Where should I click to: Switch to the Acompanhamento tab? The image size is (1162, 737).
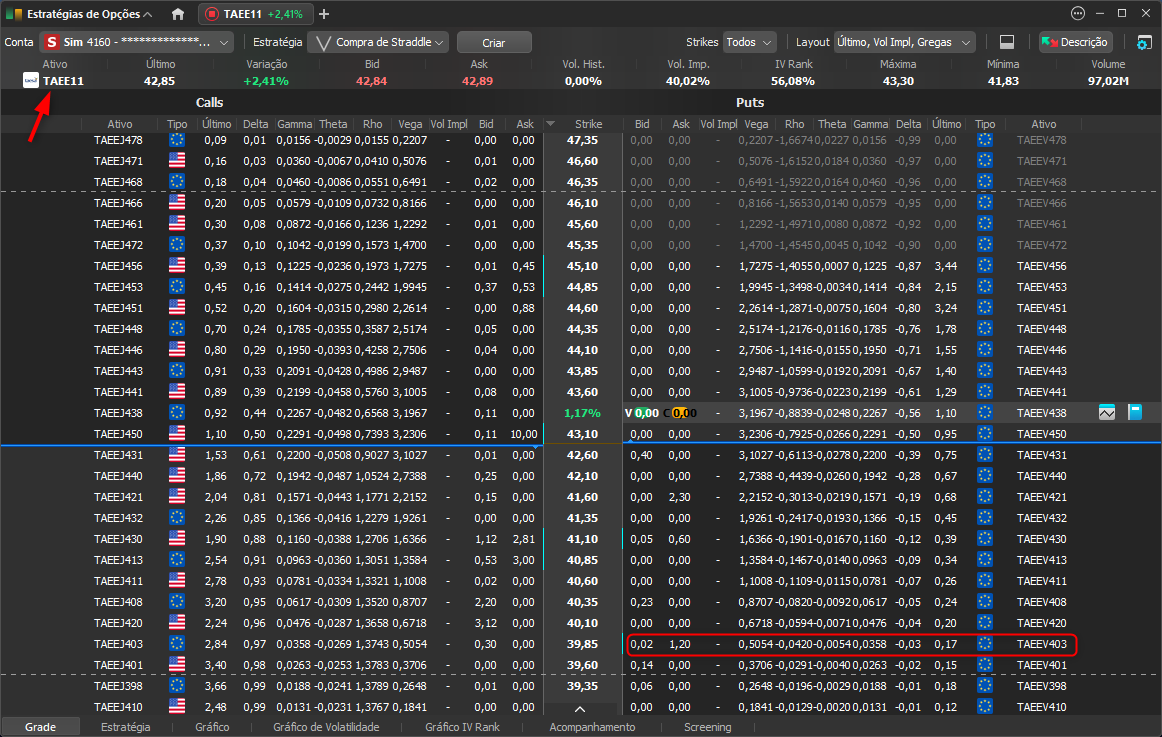click(592, 727)
